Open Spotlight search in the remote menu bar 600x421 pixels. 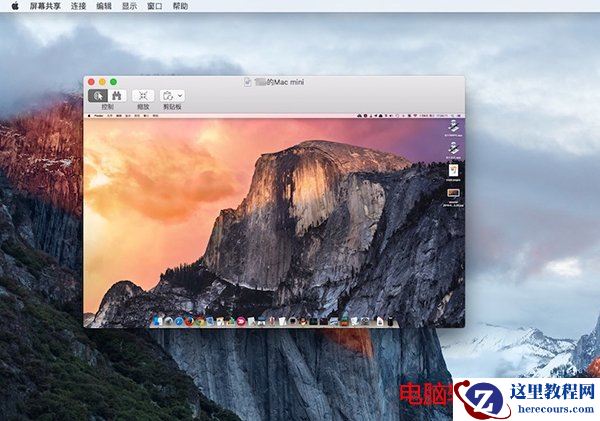click(x=453, y=116)
